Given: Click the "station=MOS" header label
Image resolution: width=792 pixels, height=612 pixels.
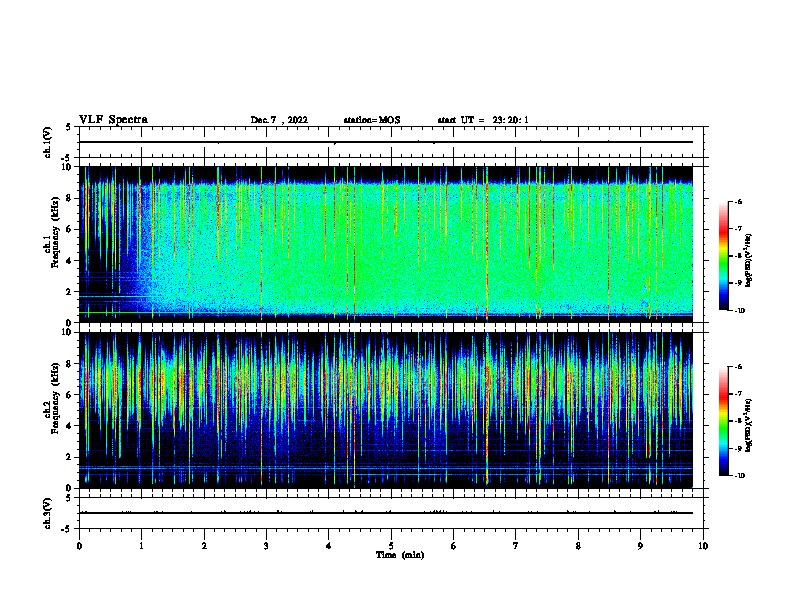Looking at the screenshot, I should click(372, 120).
